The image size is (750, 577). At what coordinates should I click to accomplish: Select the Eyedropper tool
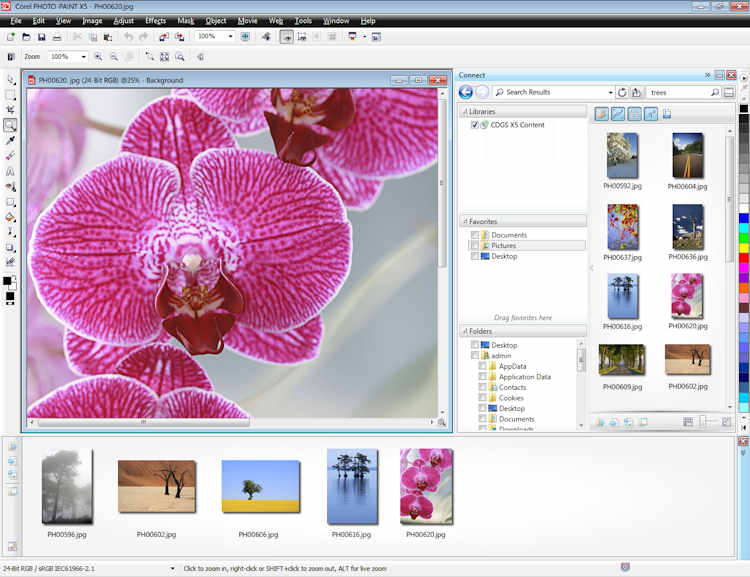point(10,140)
